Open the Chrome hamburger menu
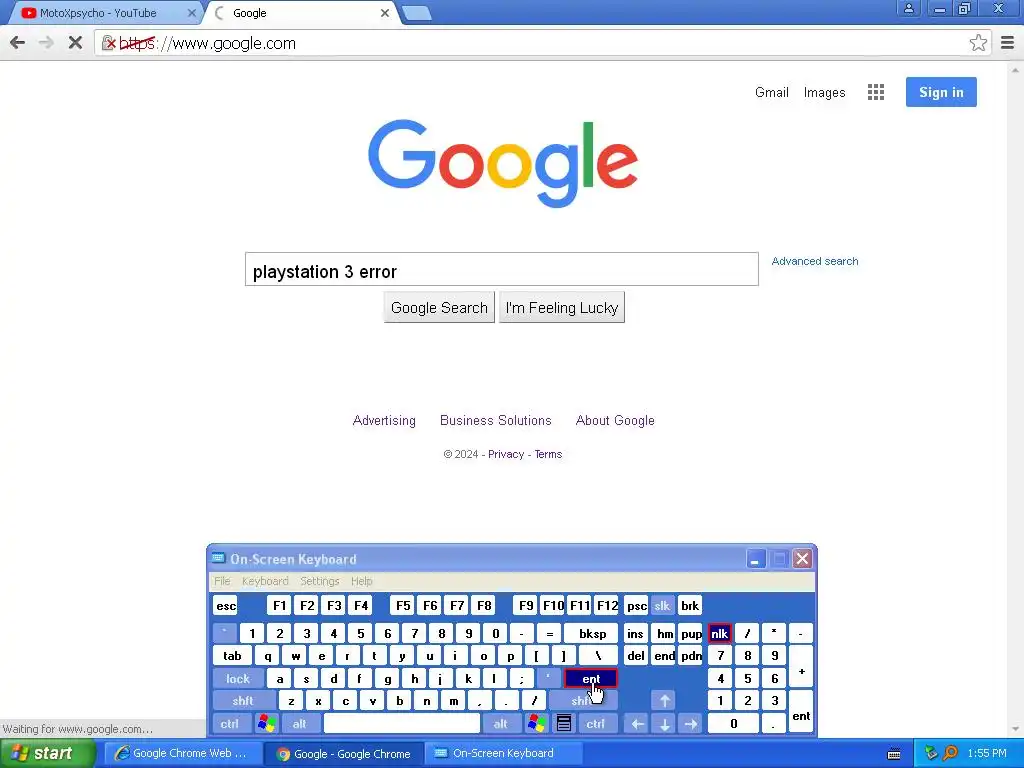The width and height of the screenshot is (1024, 768). click(x=1008, y=43)
